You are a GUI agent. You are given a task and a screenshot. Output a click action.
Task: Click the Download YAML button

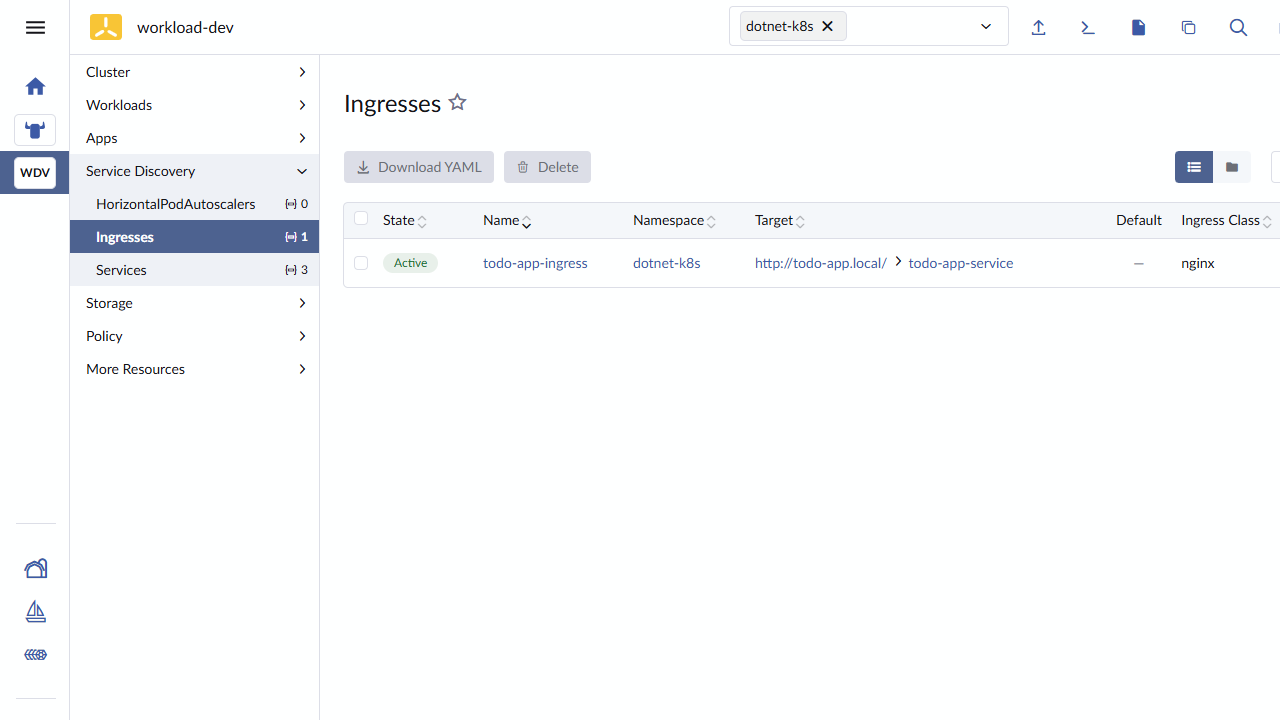point(419,167)
